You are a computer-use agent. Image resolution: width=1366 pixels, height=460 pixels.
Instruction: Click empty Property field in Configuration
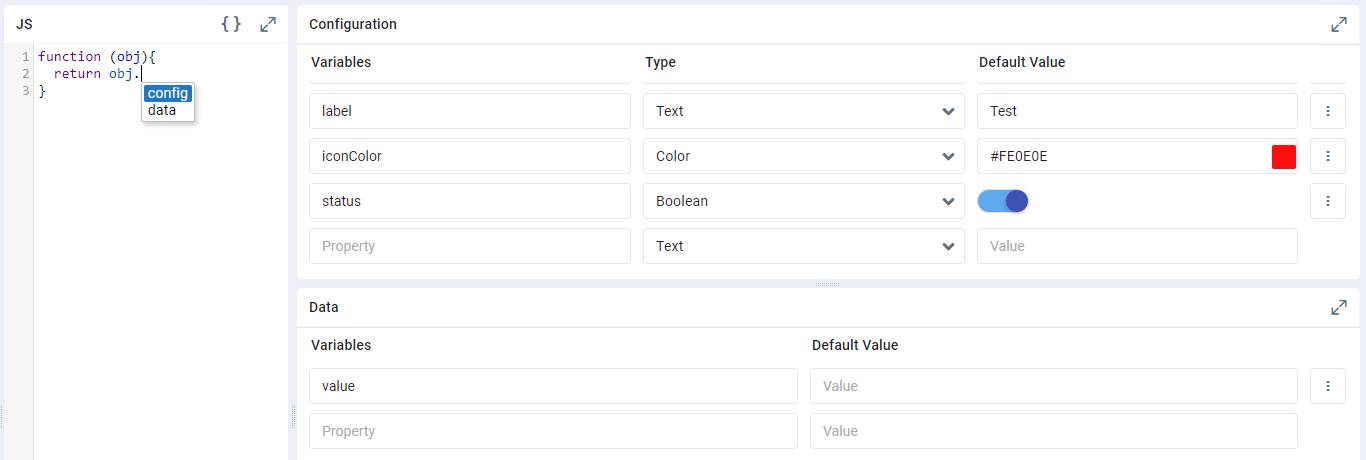(x=469, y=246)
